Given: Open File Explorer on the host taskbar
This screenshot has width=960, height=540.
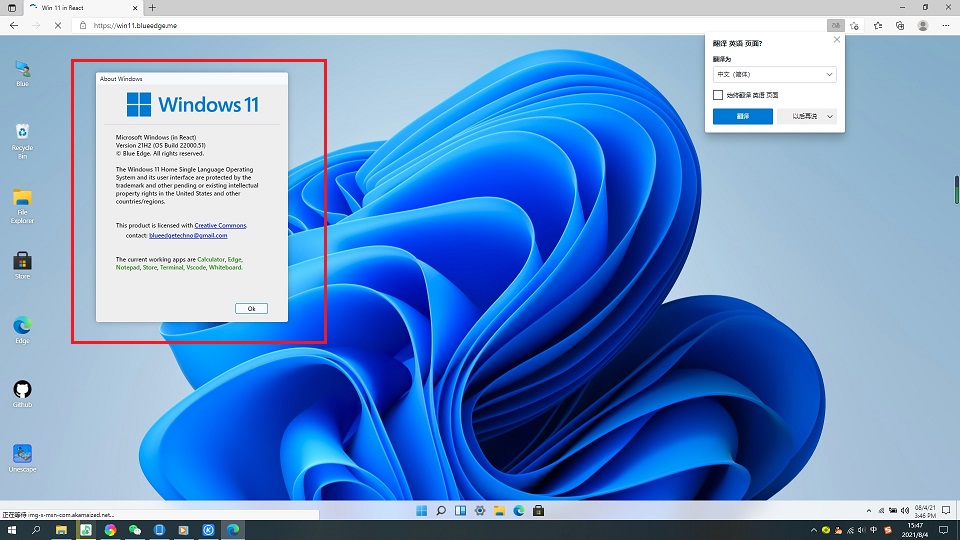Looking at the screenshot, I should 61,530.
